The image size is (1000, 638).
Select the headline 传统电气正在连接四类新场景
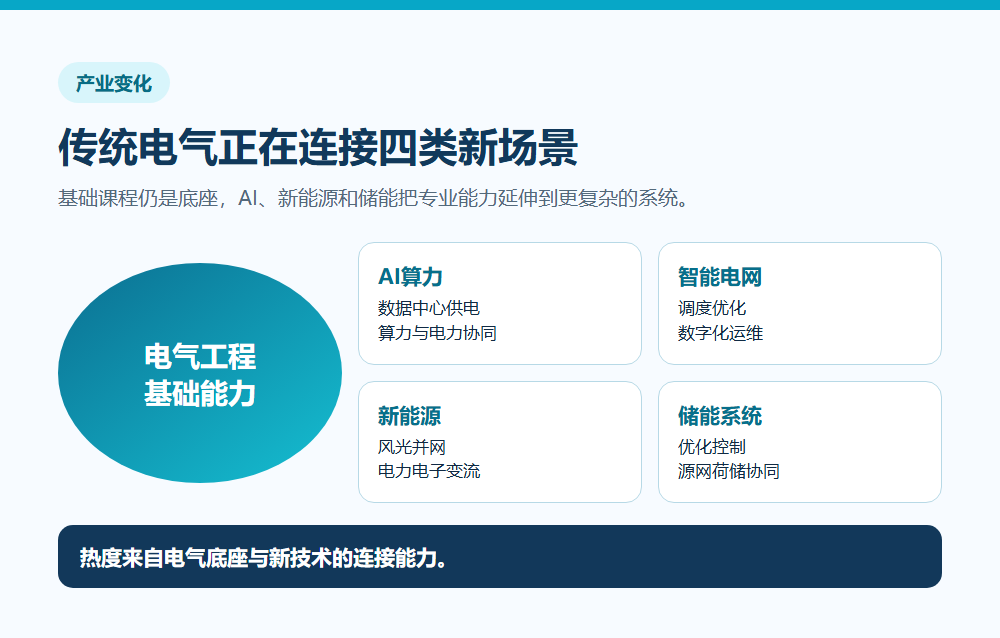(318, 147)
